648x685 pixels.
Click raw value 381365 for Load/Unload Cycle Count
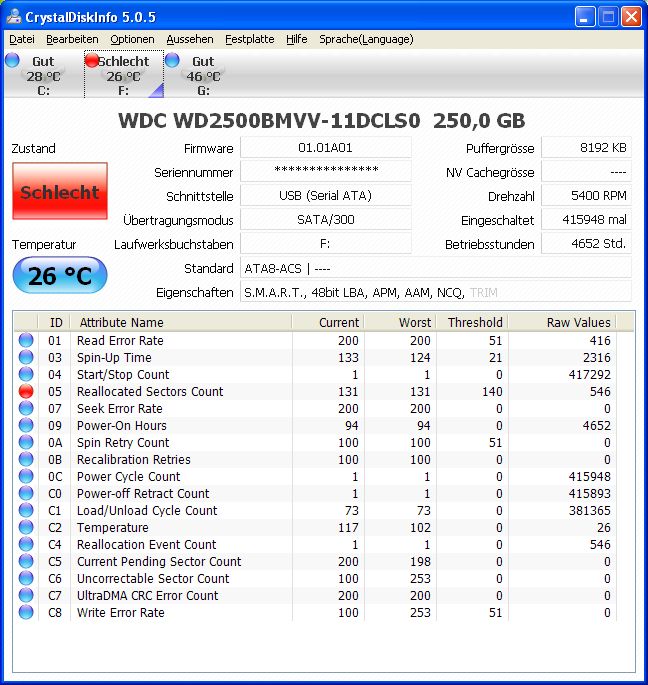[x=589, y=511]
